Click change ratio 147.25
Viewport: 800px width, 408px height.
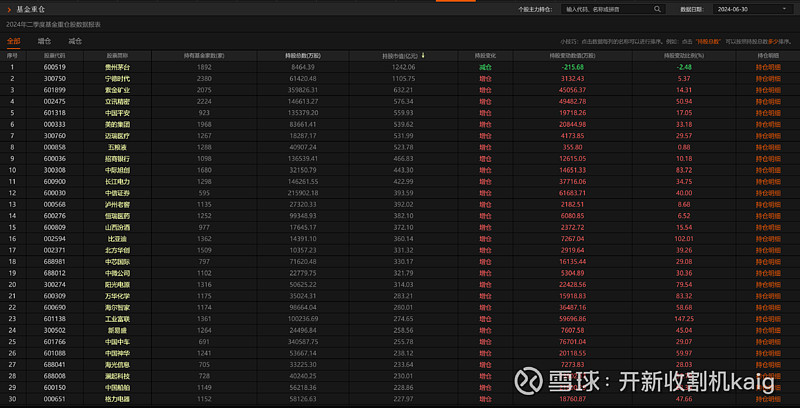tap(684, 319)
